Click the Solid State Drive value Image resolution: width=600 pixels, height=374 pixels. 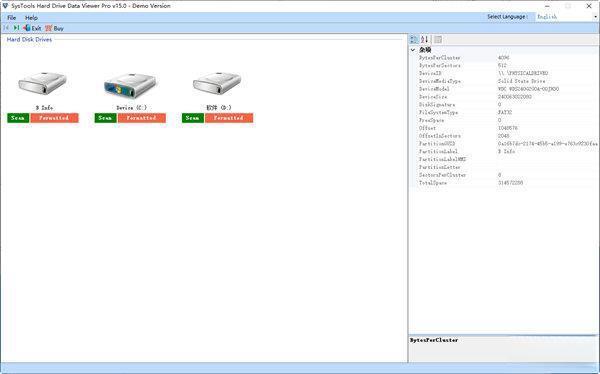(521, 81)
